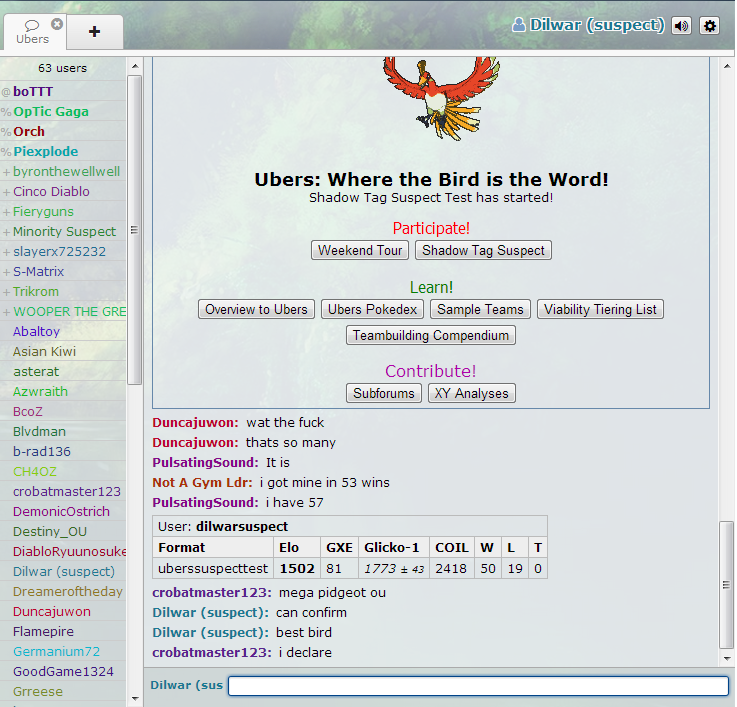The width and height of the screenshot is (737, 707).
Task: Open the Sample Teams button
Action: point(480,310)
